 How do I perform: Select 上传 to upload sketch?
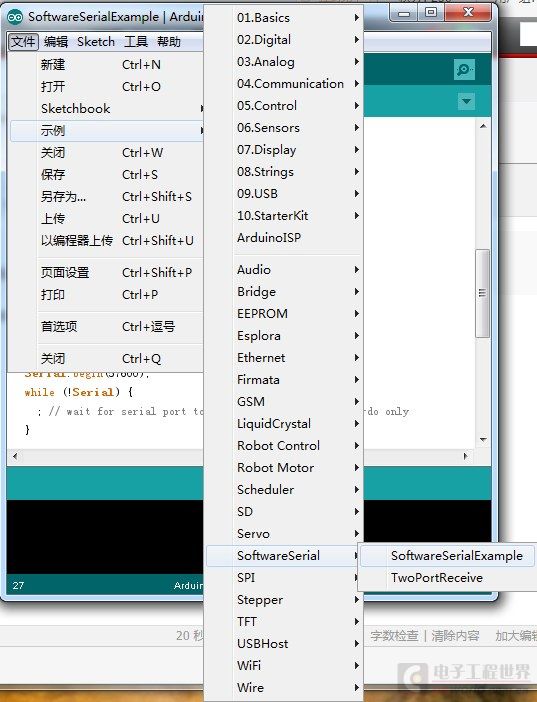coord(107,218)
